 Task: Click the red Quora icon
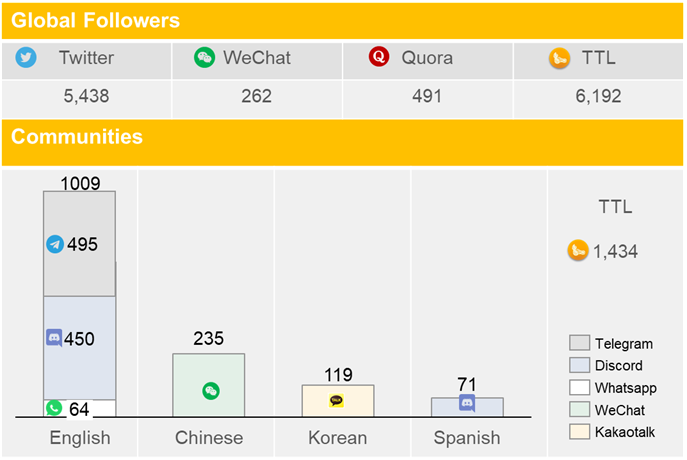(379, 57)
